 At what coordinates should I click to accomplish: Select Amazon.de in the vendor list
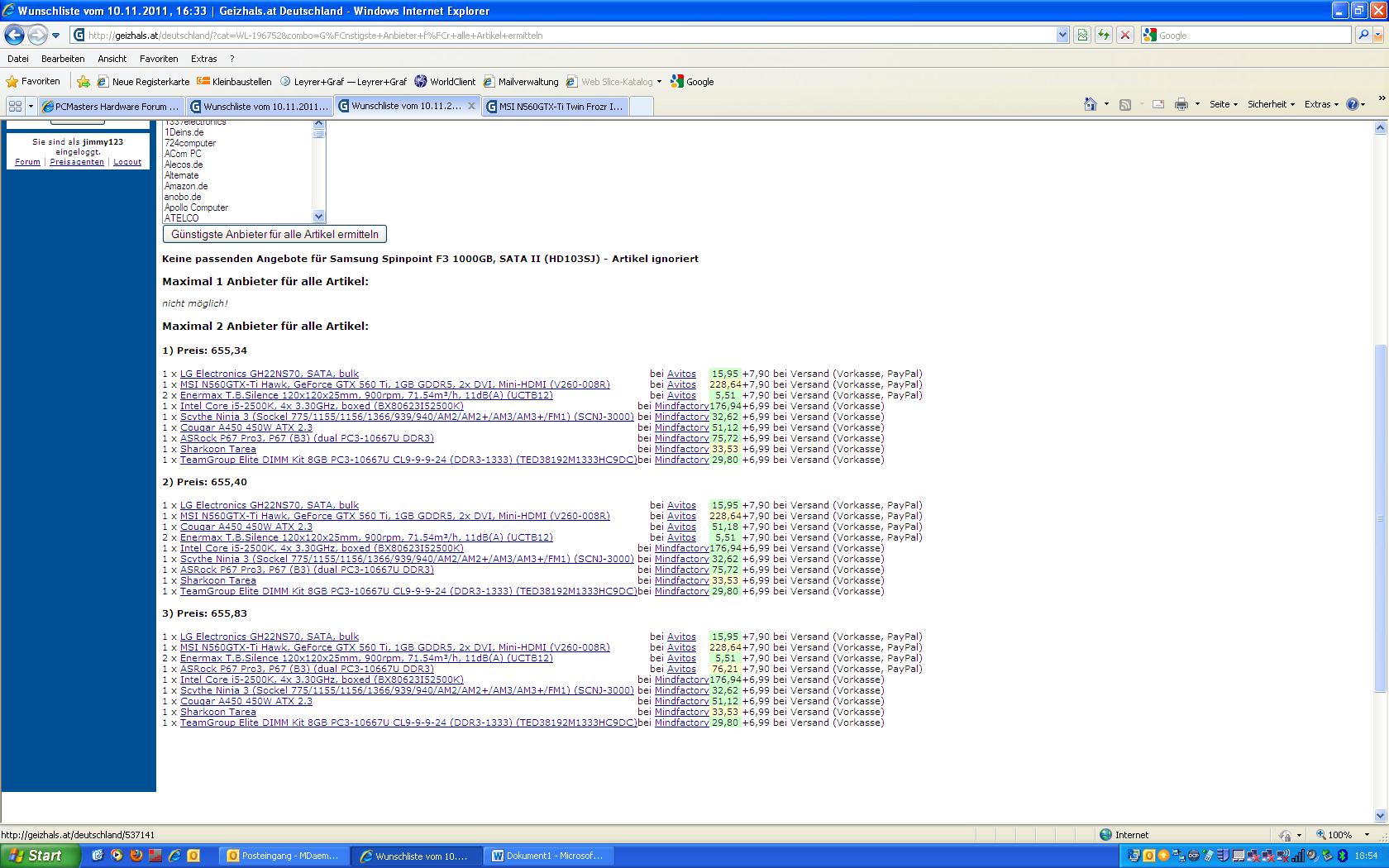tap(186, 186)
